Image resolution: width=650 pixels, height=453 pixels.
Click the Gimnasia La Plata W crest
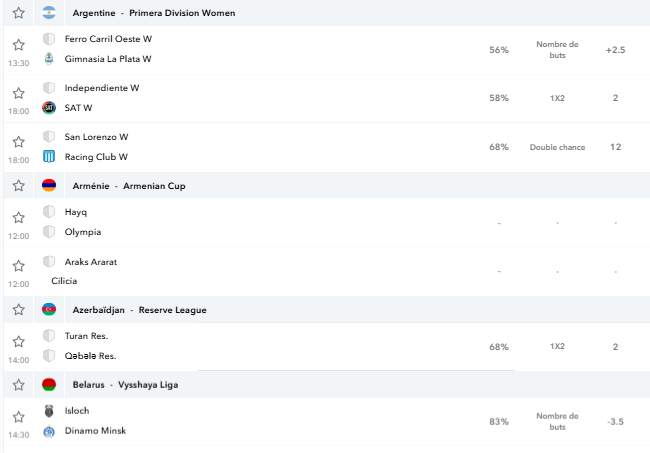[x=49, y=59]
